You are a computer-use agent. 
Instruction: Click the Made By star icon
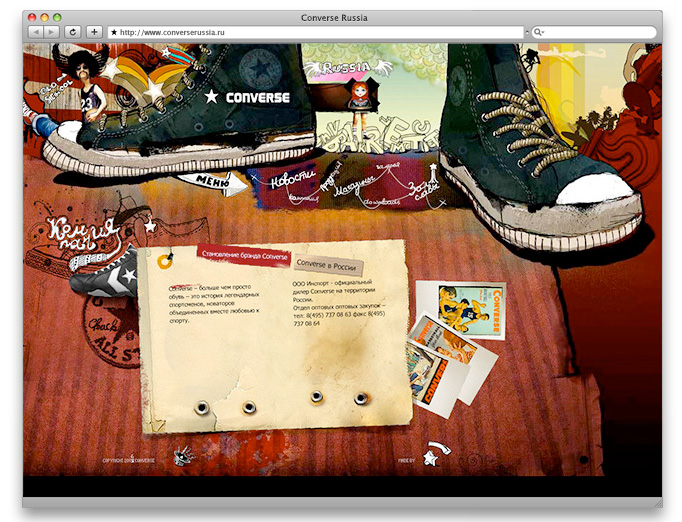point(435,454)
